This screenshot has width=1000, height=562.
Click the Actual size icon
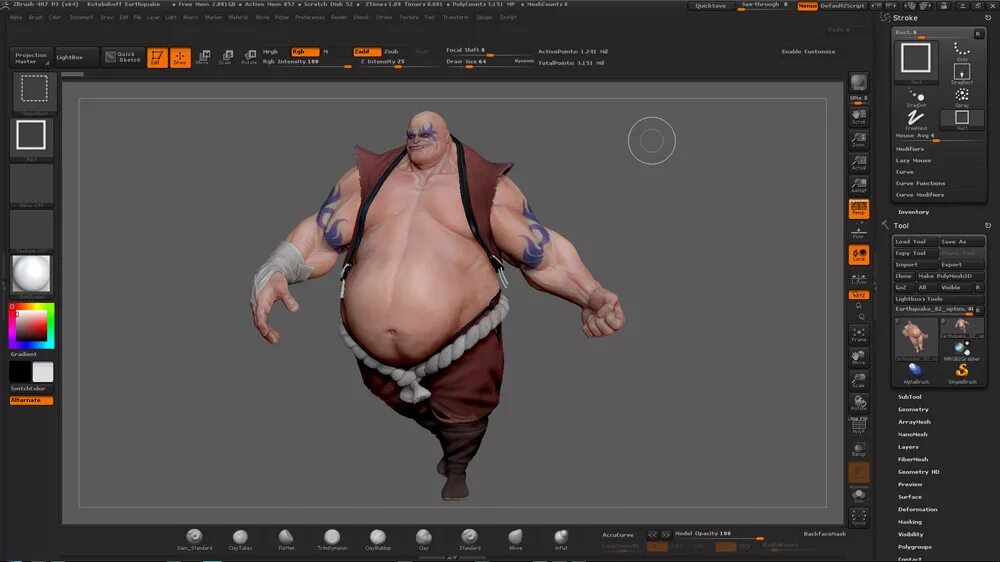(x=858, y=163)
